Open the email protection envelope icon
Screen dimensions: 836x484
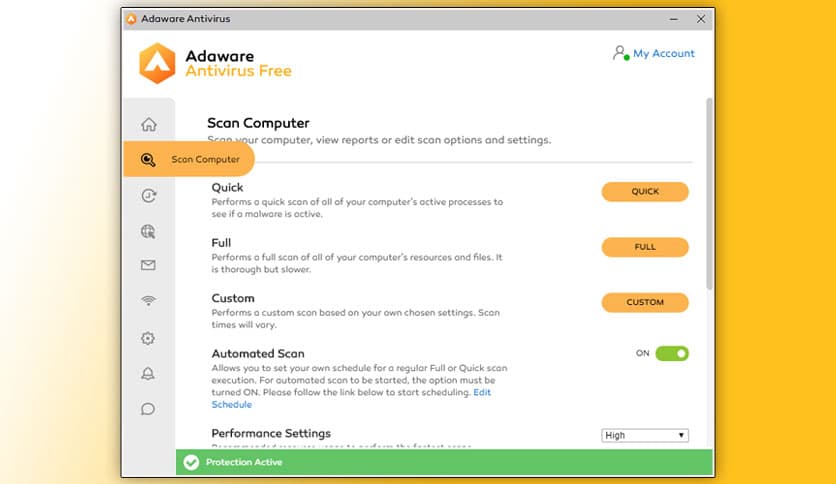tap(148, 266)
